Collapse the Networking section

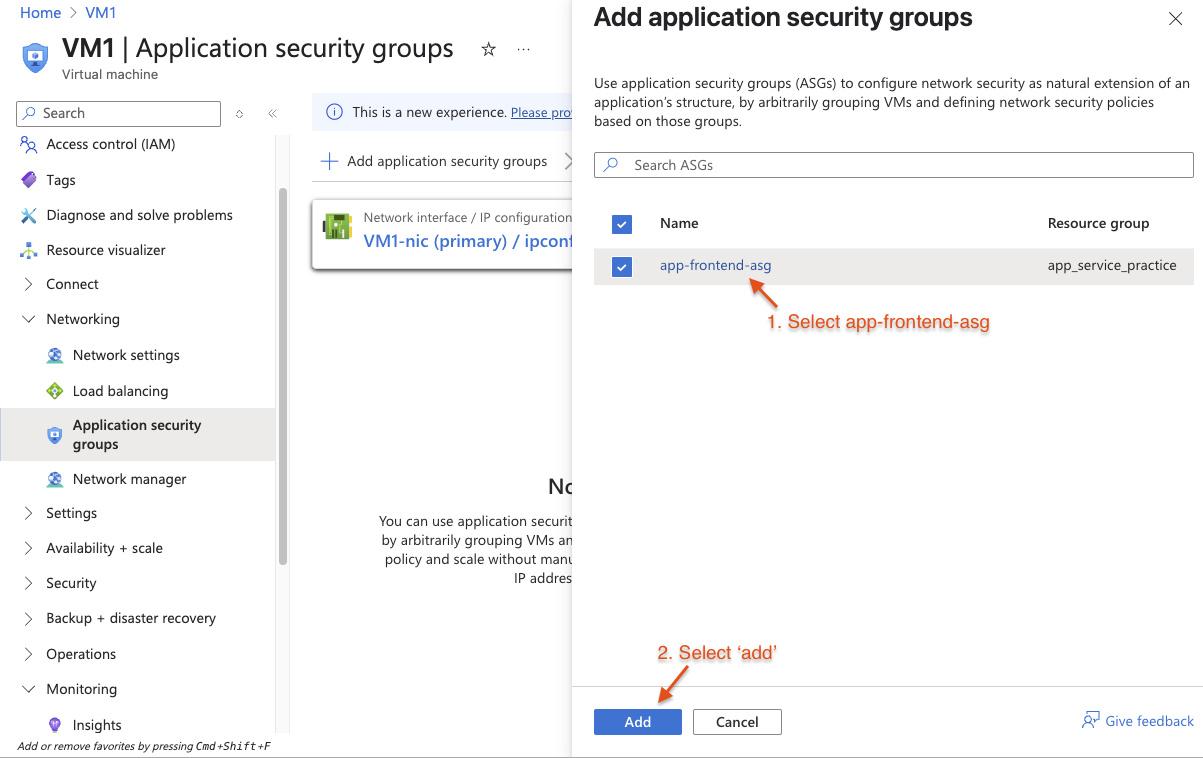coord(28,319)
